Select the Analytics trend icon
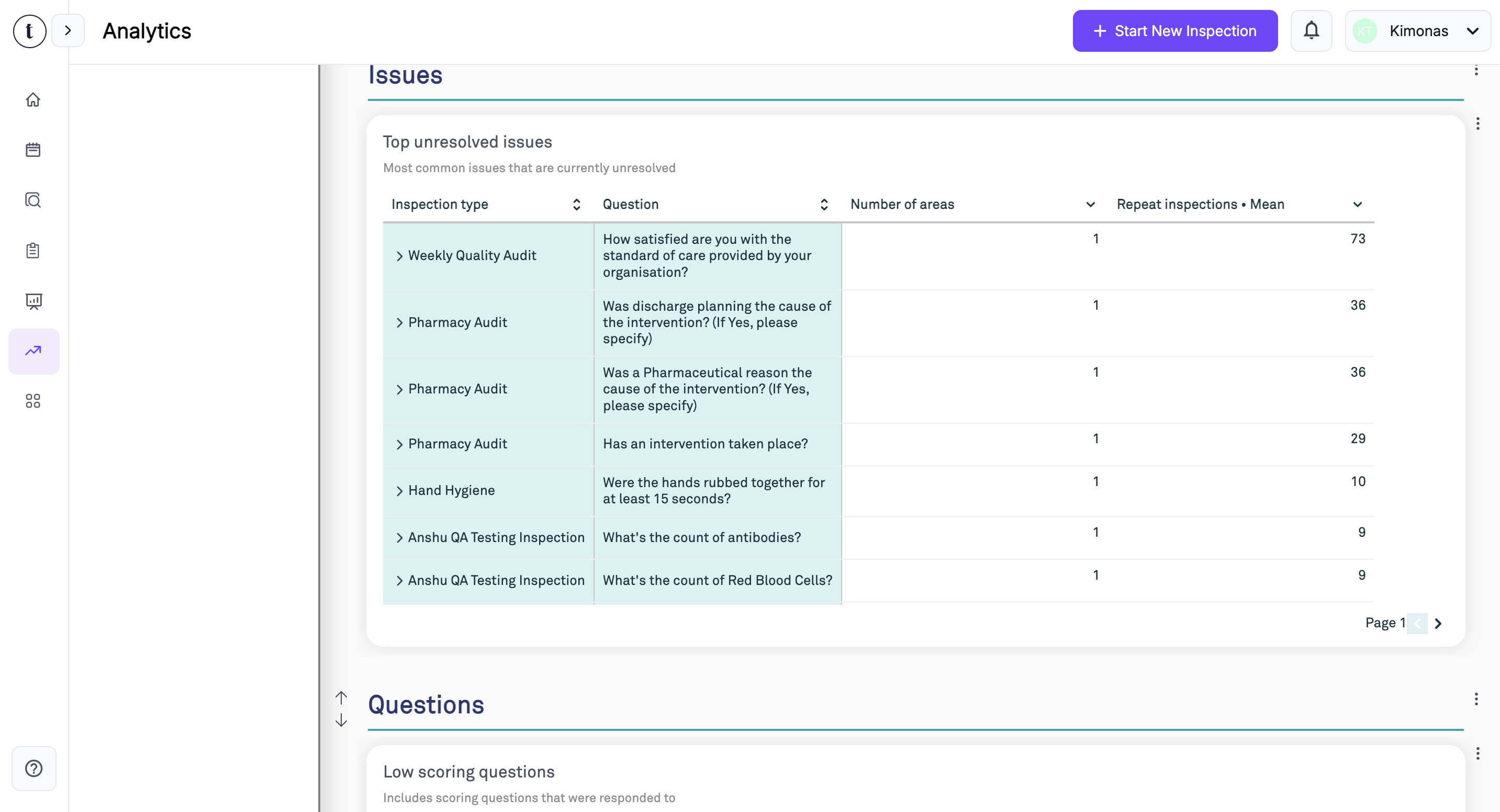This screenshot has height=812, width=1500. tap(33, 351)
